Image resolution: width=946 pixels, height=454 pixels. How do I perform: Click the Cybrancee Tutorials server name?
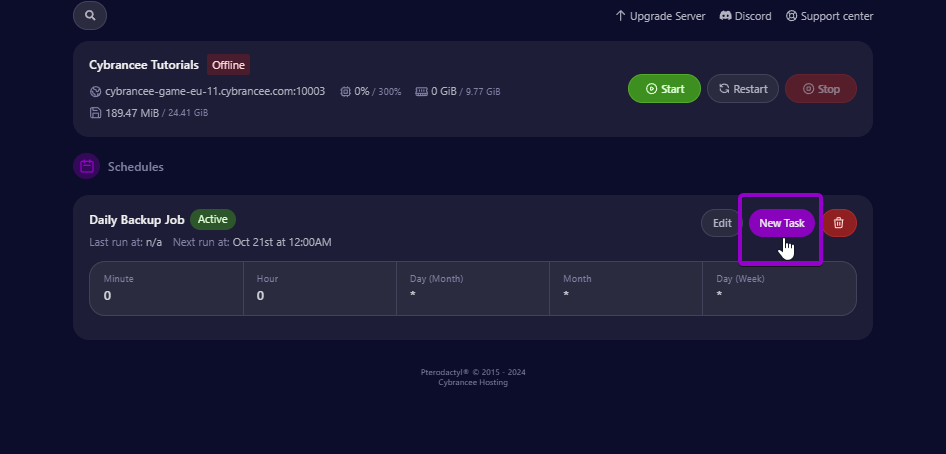[144, 65]
